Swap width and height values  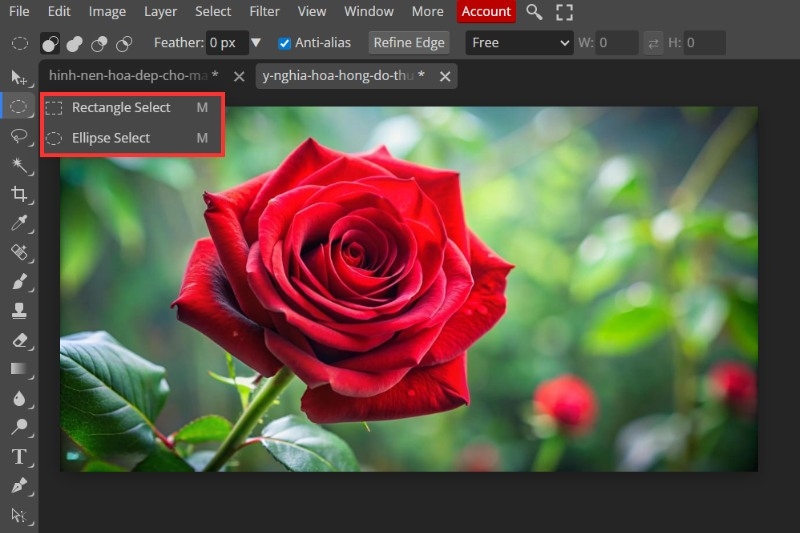pos(653,43)
